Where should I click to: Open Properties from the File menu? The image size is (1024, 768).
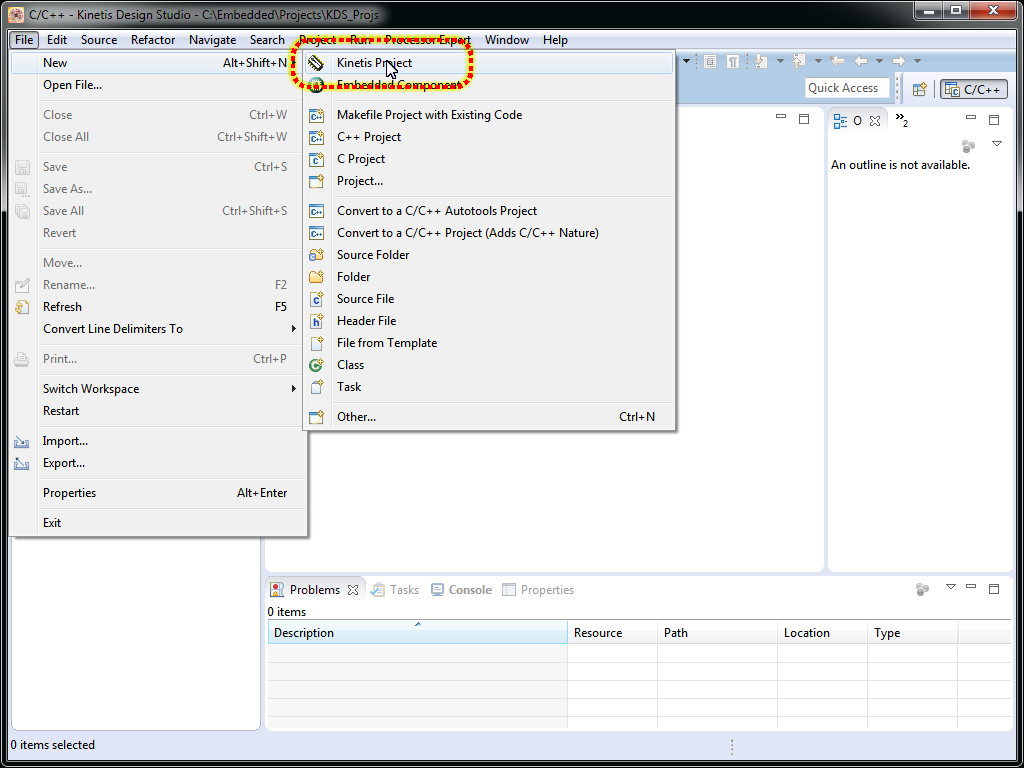(x=159, y=493)
